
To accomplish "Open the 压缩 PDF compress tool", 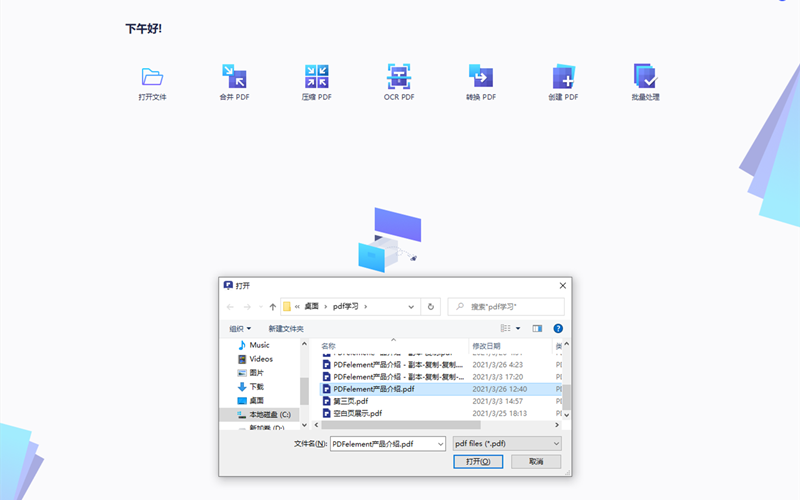I will click(316, 77).
